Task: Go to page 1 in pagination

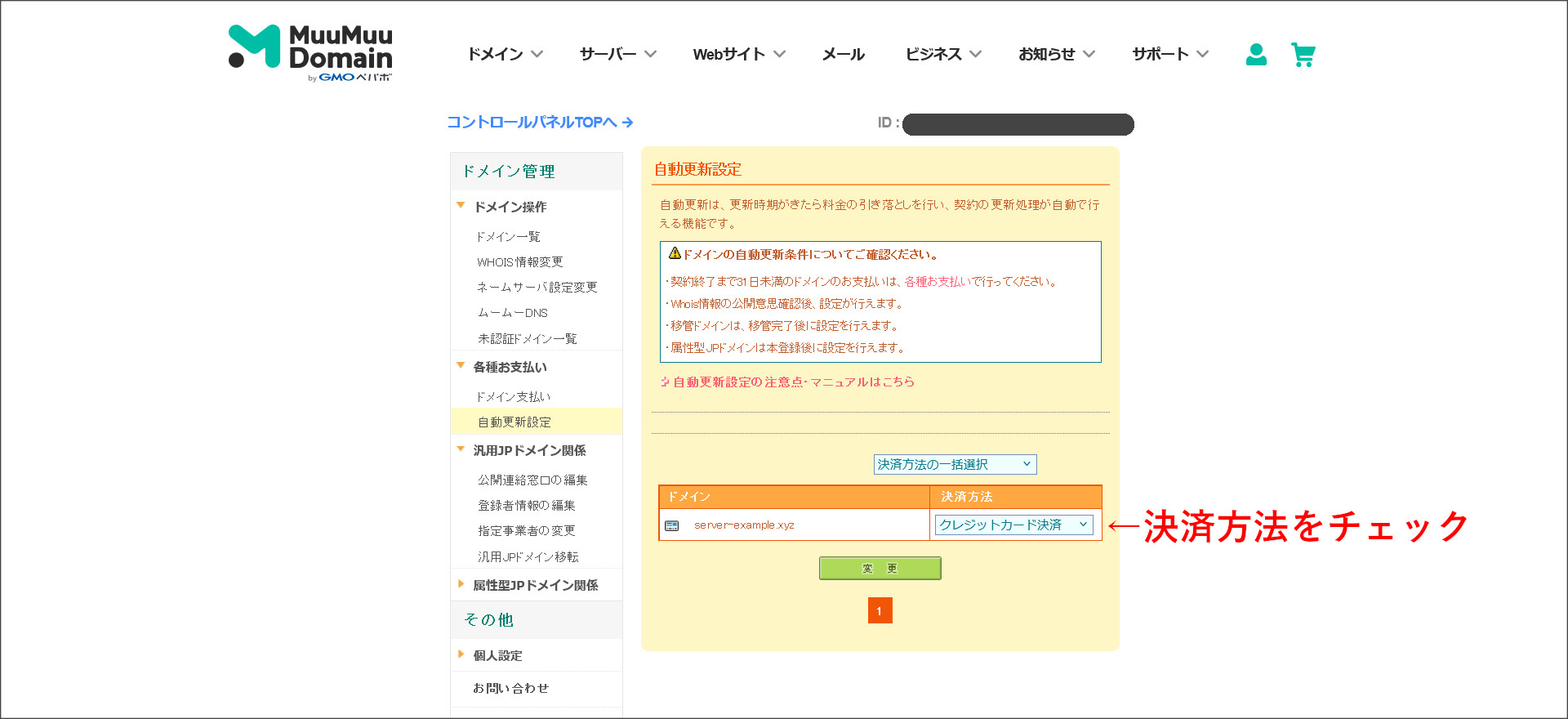Action: click(880, 610)
